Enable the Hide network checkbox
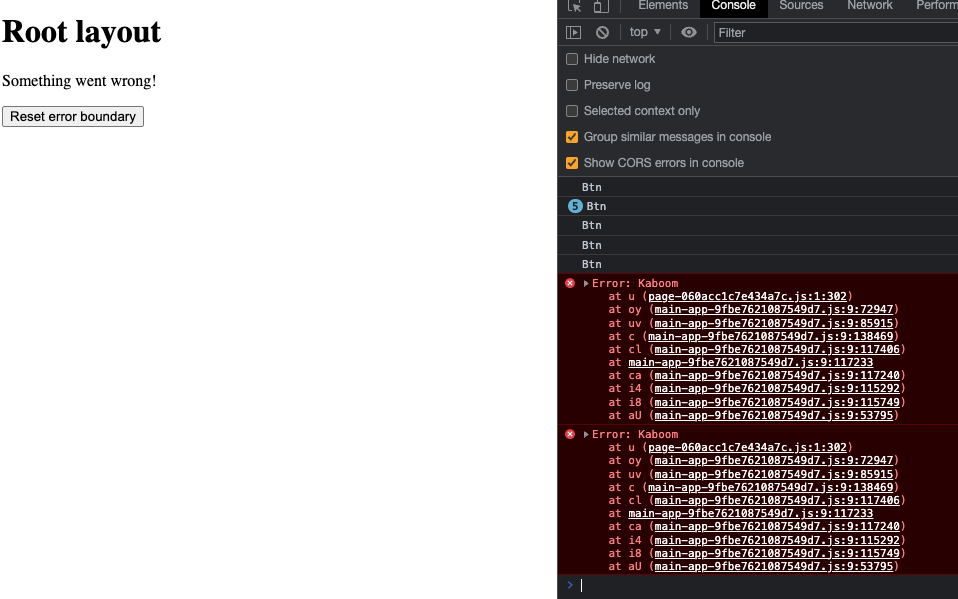958x599 pixels. [572, 59]
